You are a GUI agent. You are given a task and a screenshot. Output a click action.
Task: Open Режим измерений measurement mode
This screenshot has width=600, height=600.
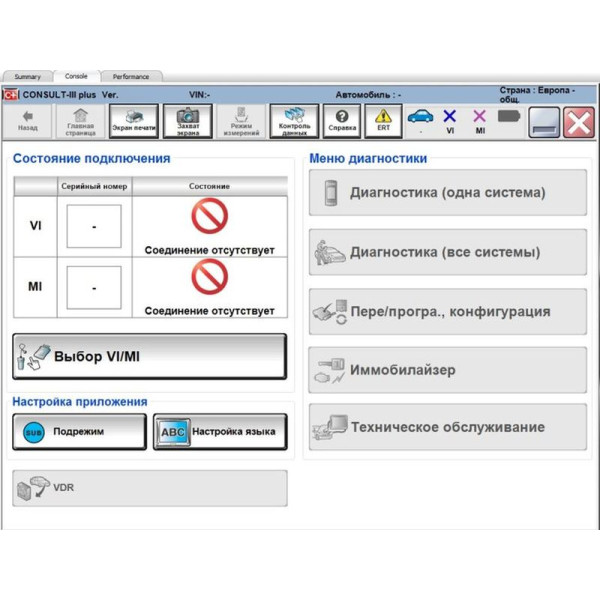tap(241, 121)
